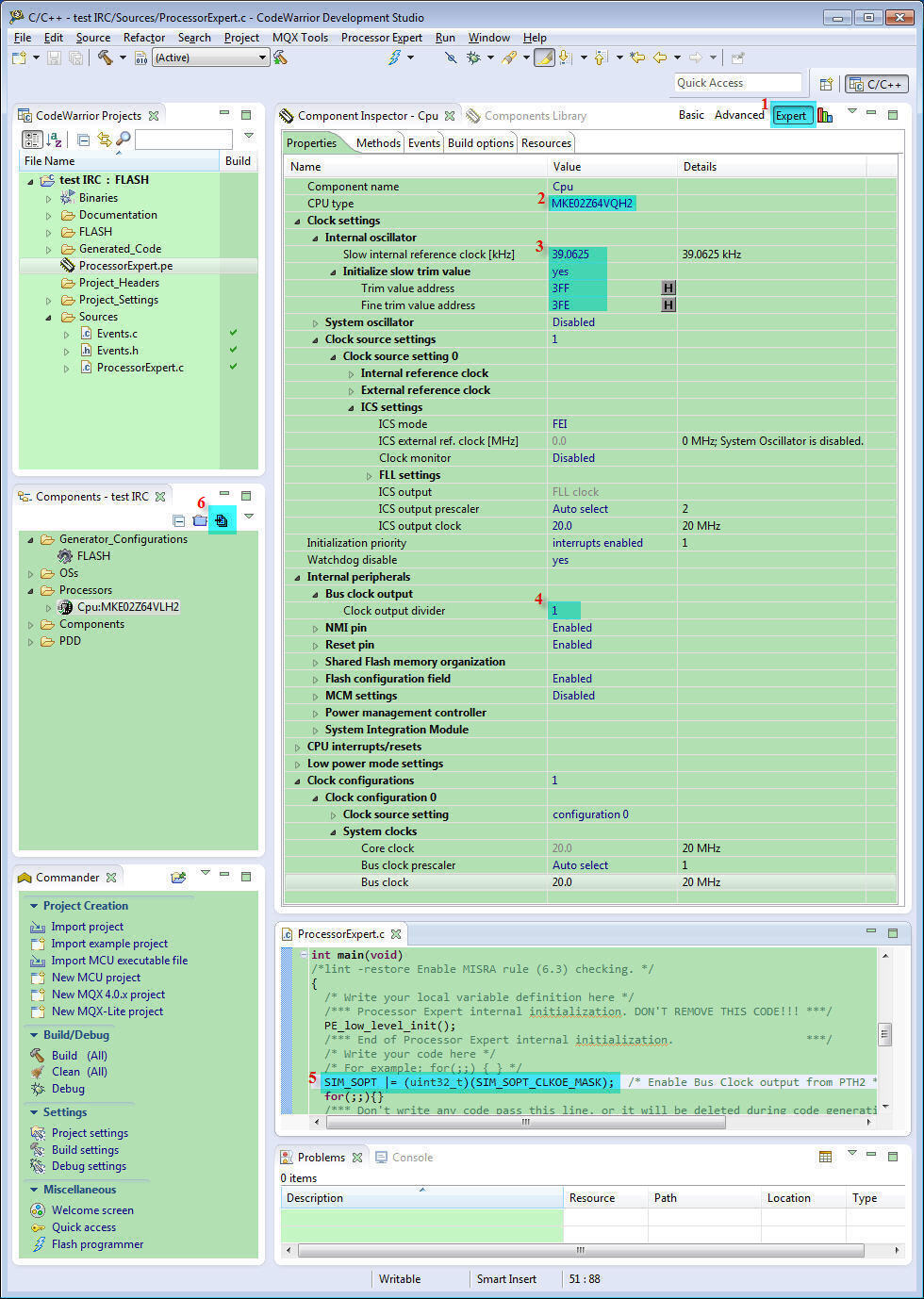
Task: Click the Save icon in main toolbar
Action: tap(55, 58)
